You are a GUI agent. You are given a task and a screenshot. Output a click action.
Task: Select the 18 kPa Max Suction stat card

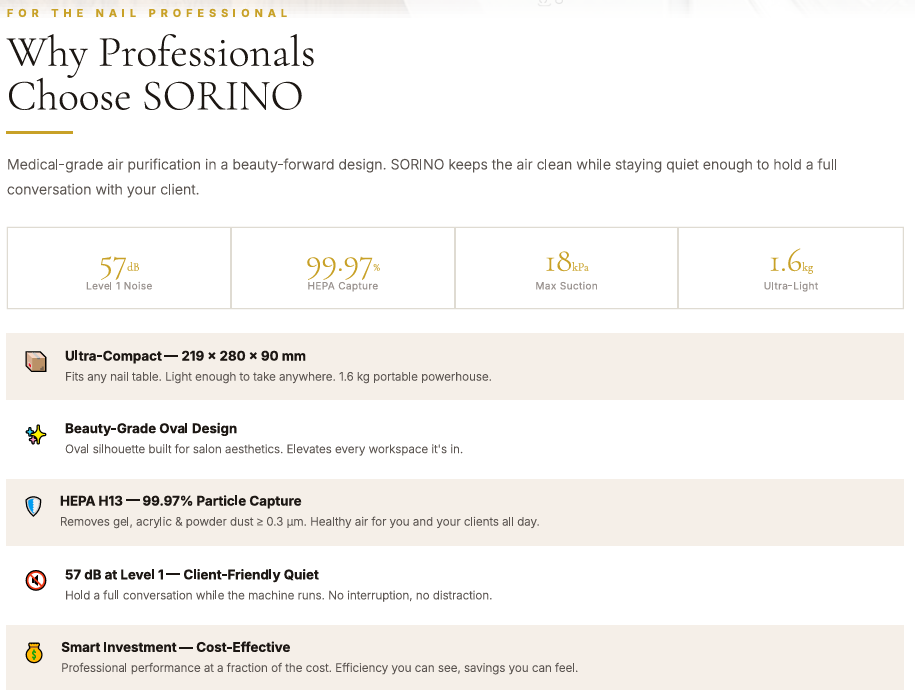click(566, 268)
